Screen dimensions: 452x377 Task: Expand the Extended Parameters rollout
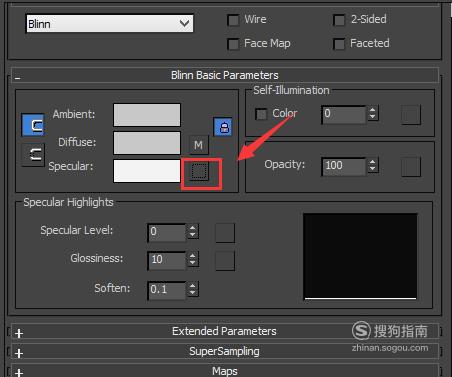click(224, 331)
